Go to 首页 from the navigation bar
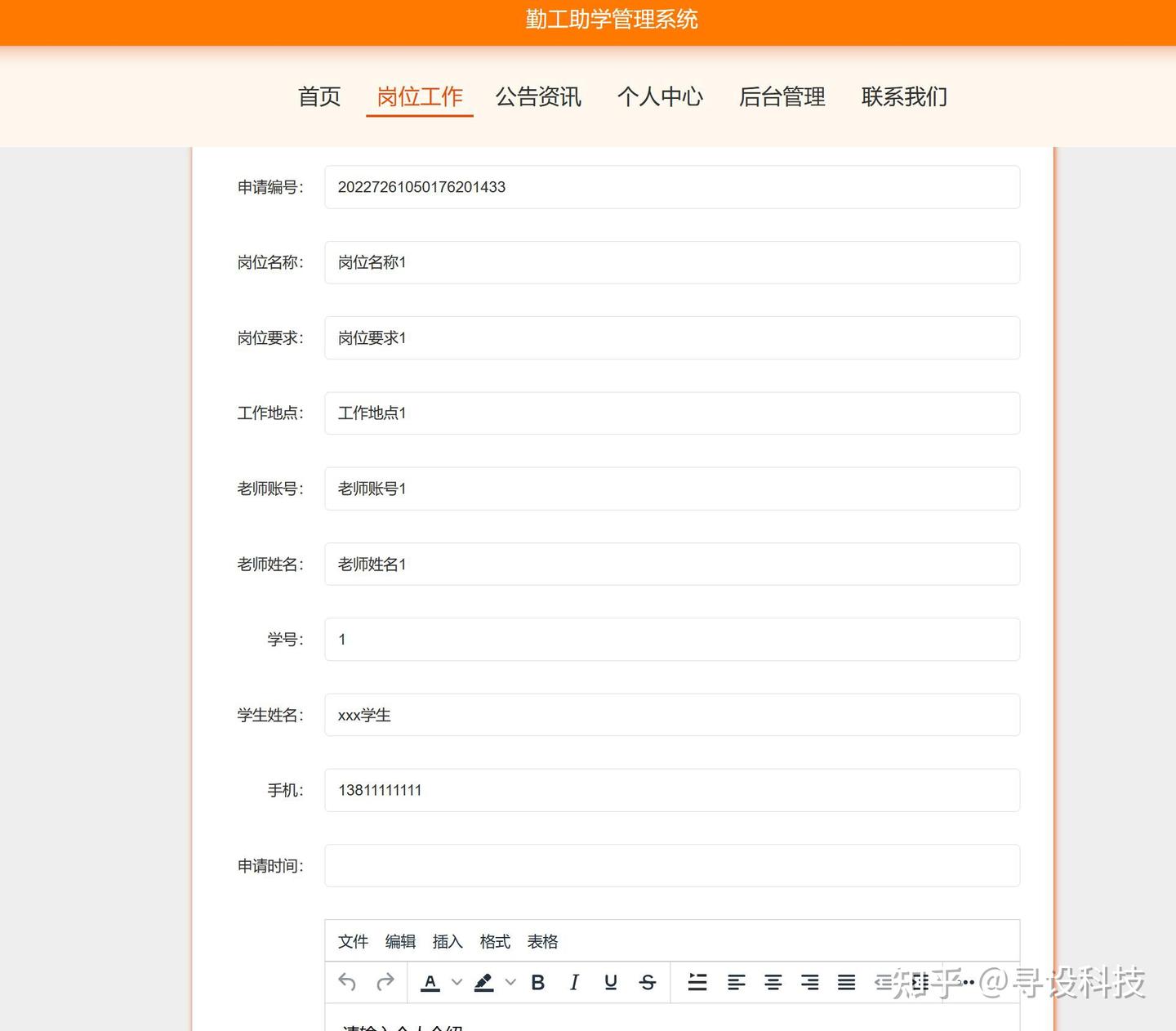 tap(318, 96)
